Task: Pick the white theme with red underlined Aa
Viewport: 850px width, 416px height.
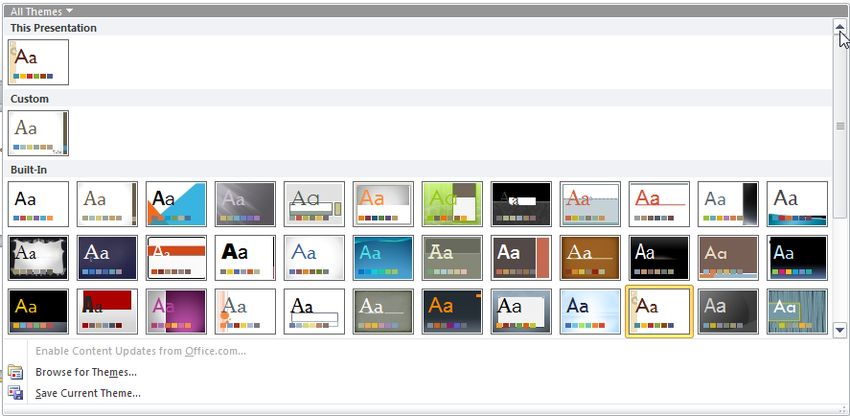Action: [659, 204]
